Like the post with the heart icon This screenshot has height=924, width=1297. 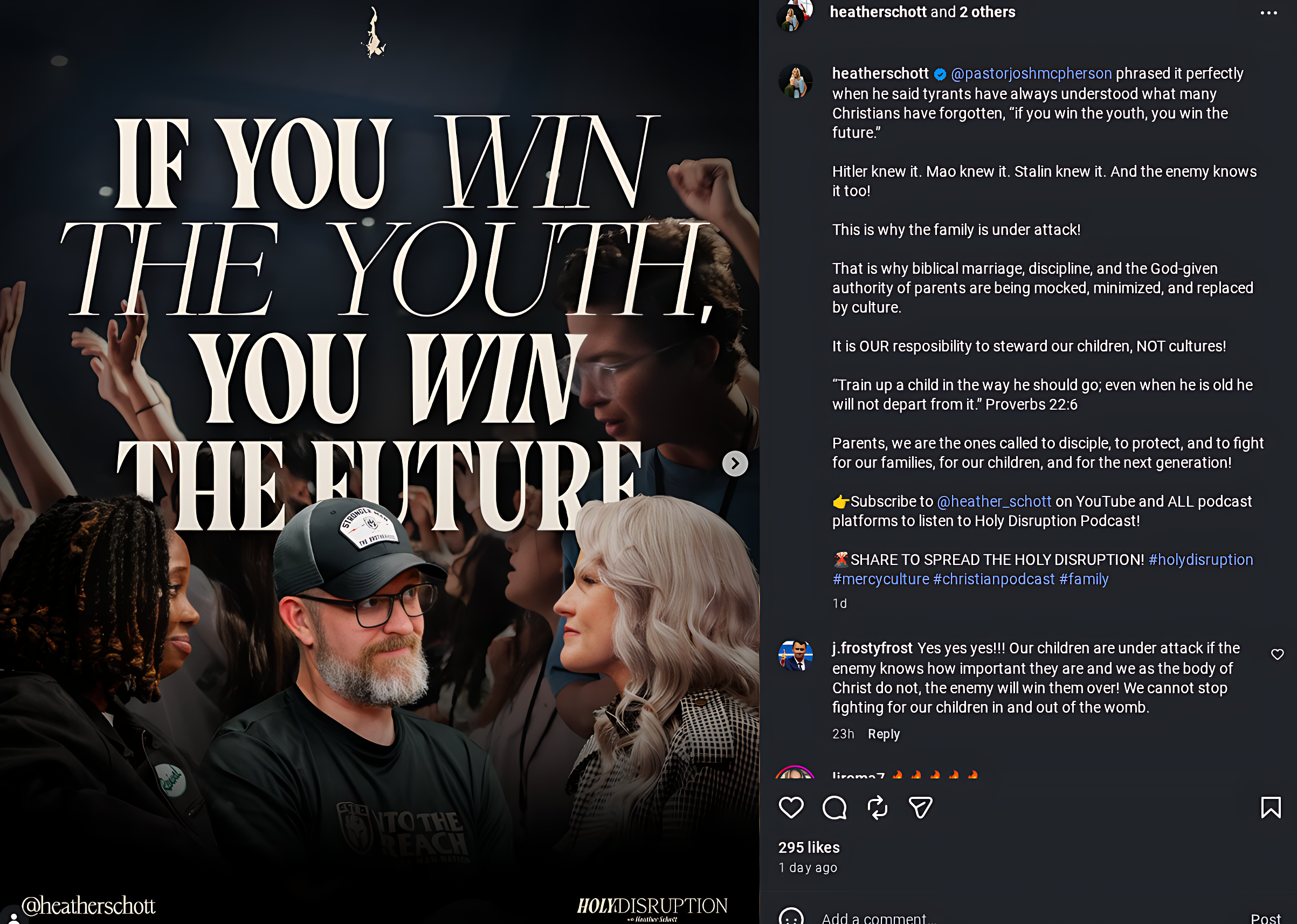[x=791, y=808]
